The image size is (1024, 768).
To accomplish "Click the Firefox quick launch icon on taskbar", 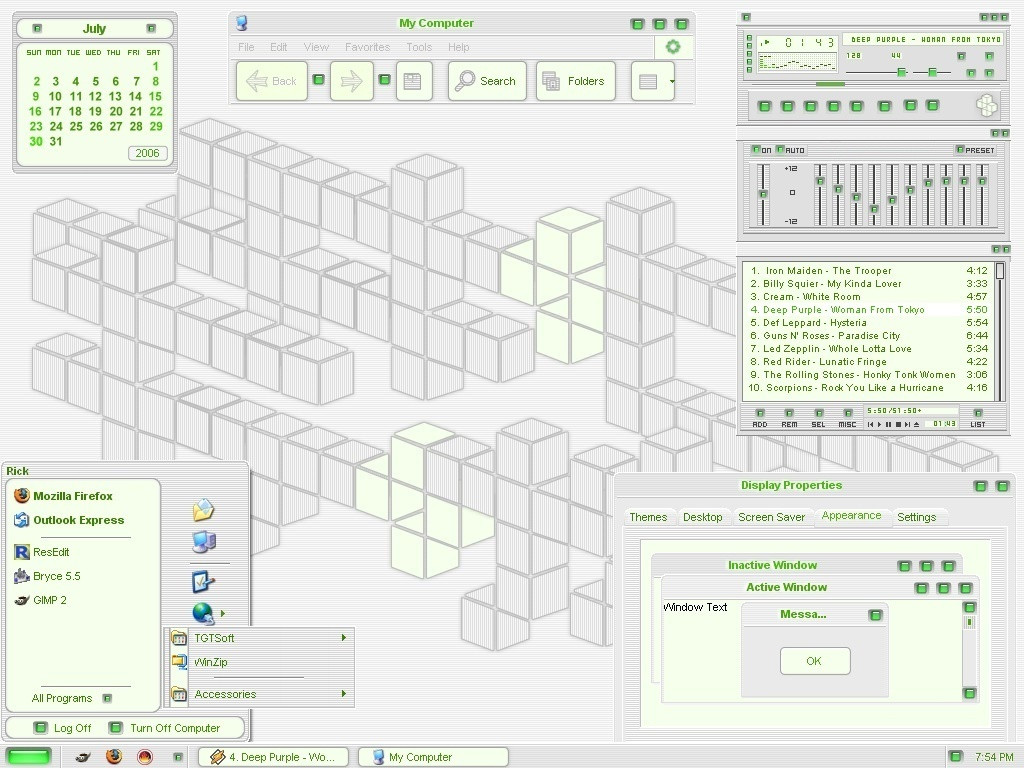I will 114,757.
